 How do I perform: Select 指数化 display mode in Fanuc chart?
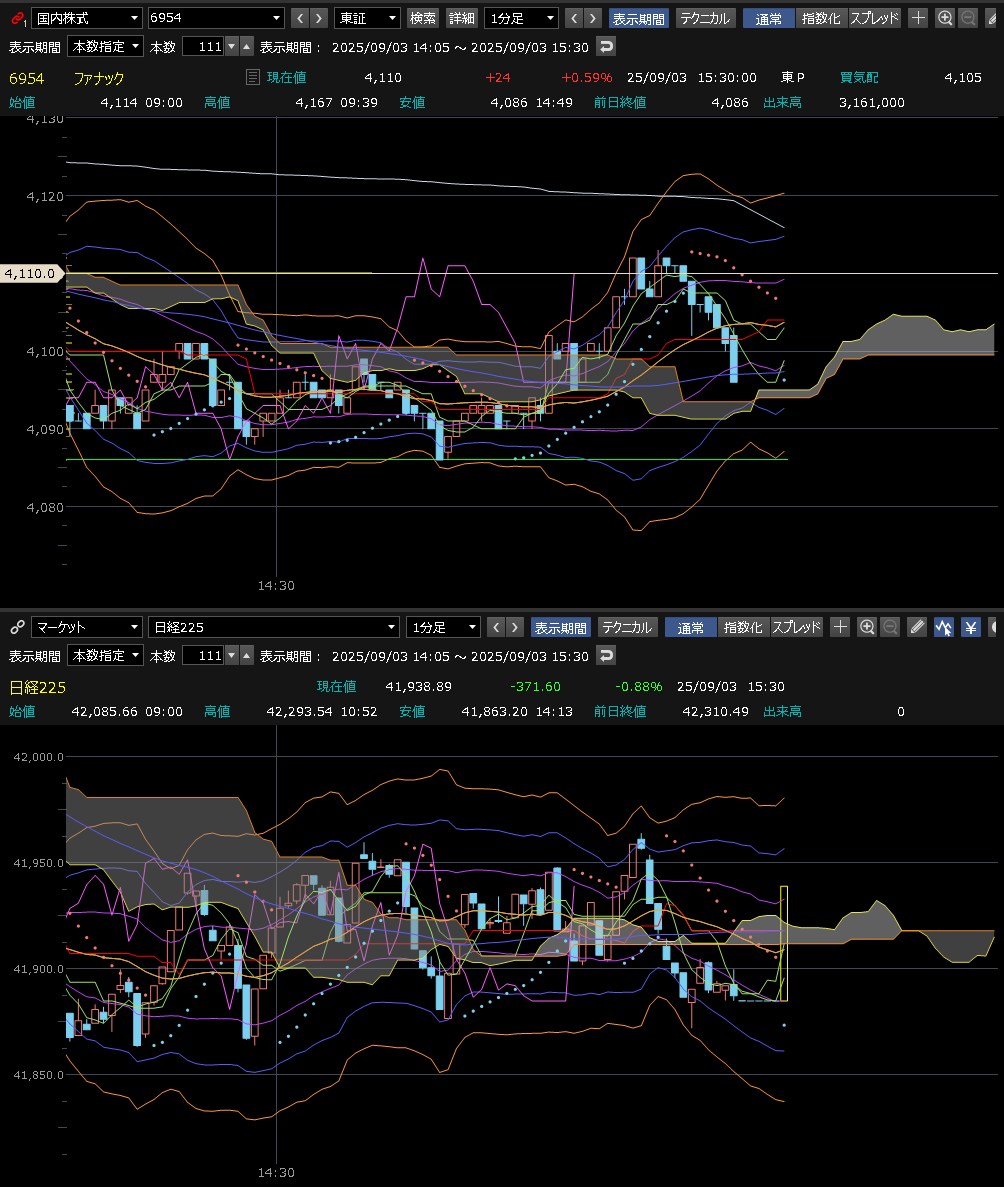coord(822,17)
